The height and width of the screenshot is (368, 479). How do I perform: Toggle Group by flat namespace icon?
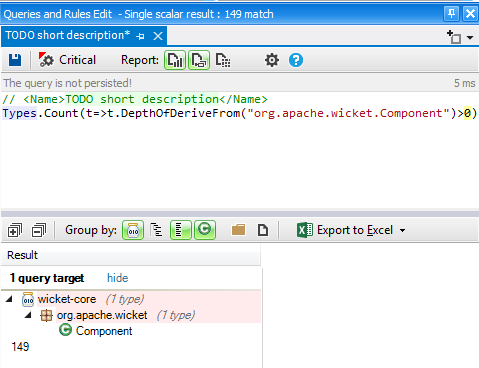click(x=181, y=230)
